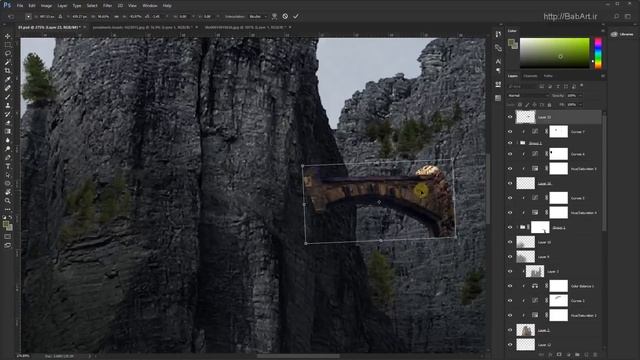Hide the Color Balance 1 layer
The image size is (640, 360).
point(510,286)
